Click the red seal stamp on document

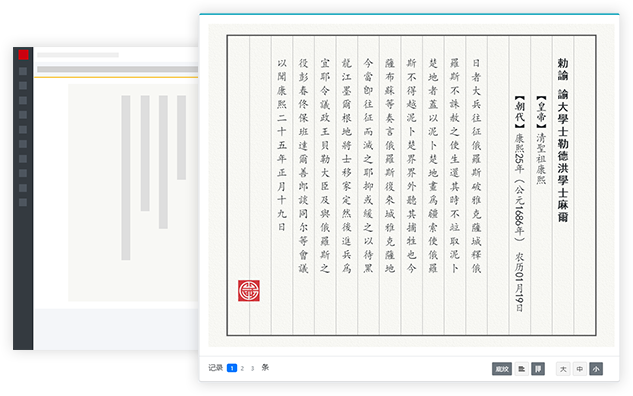click(x=249, y=291)
